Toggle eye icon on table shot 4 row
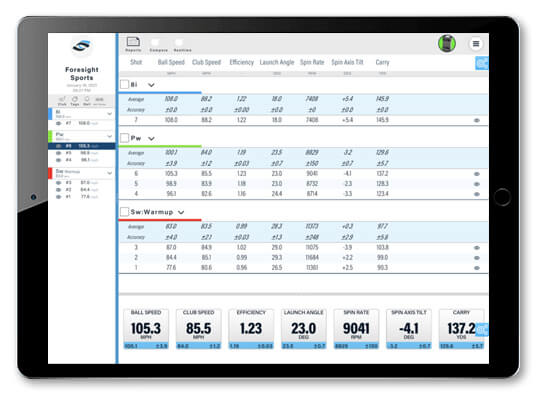Screen dimensions: 536x395 click(477, 194)
